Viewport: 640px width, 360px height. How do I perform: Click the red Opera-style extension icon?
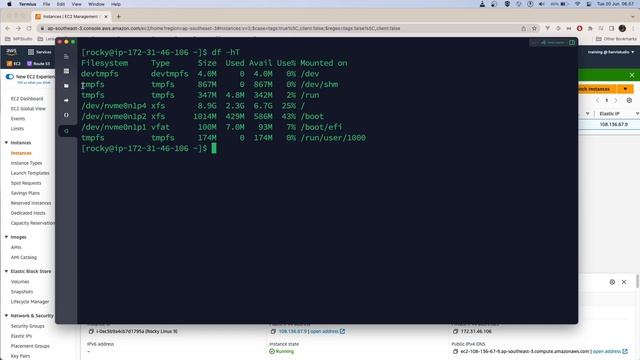click(579, 28)
